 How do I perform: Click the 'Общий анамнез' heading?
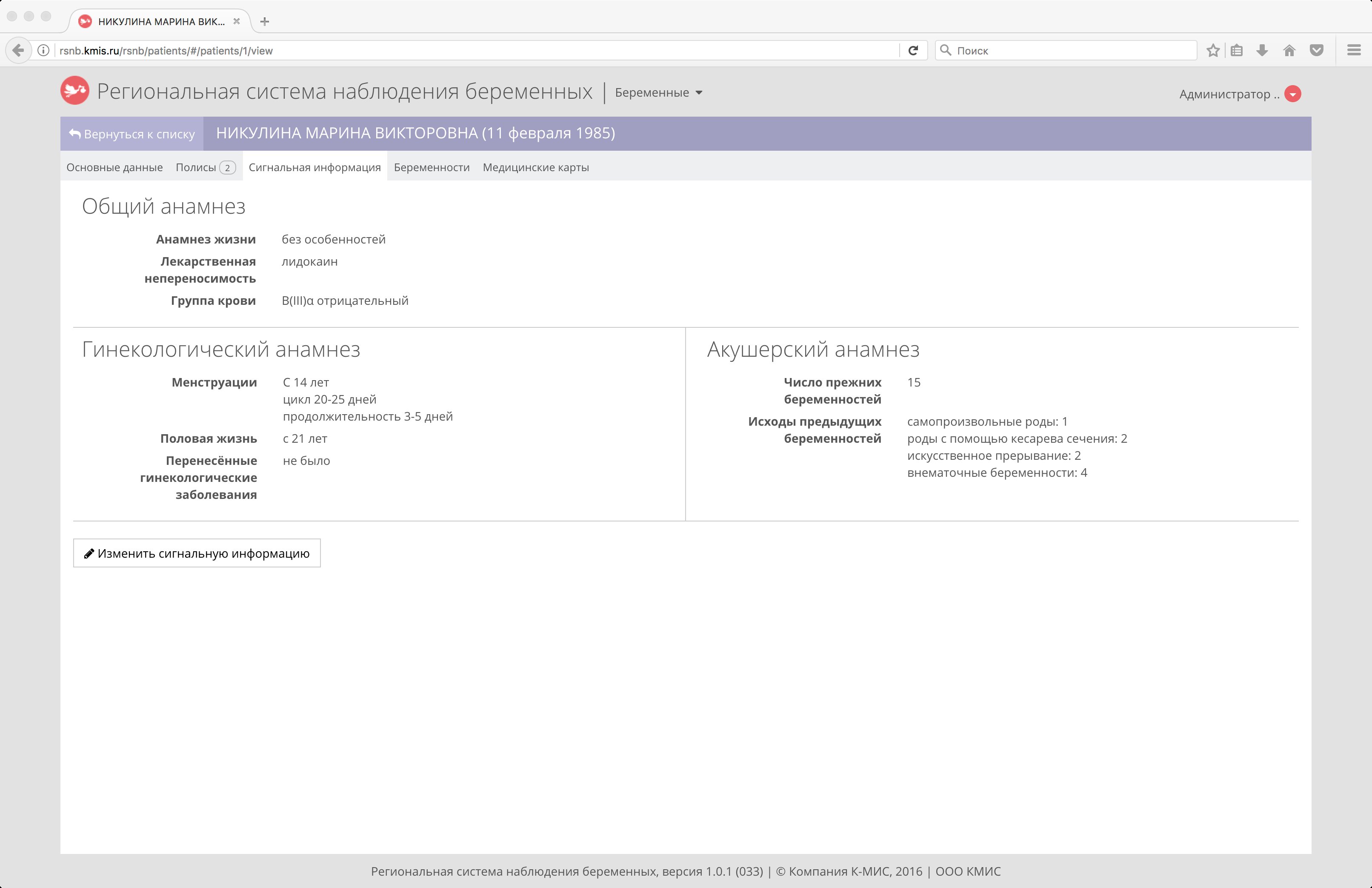[164, 206]
